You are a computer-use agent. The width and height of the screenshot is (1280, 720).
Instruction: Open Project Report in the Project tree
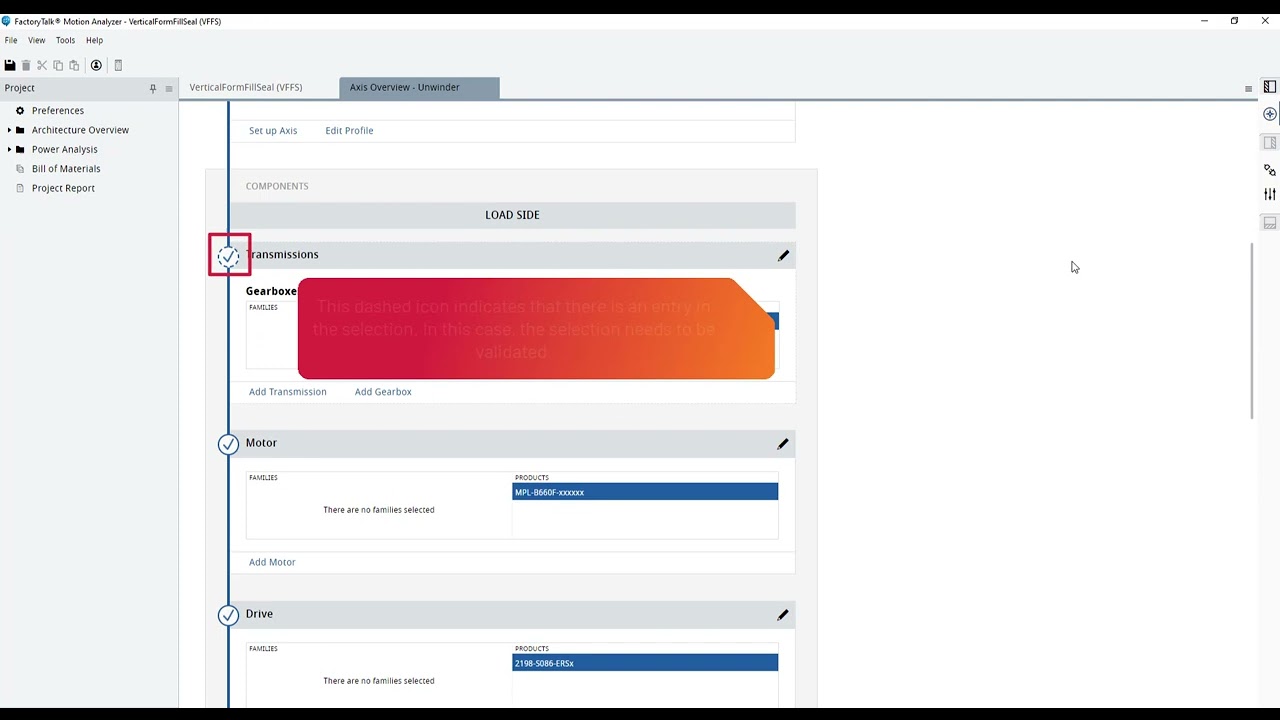[63, 188]
